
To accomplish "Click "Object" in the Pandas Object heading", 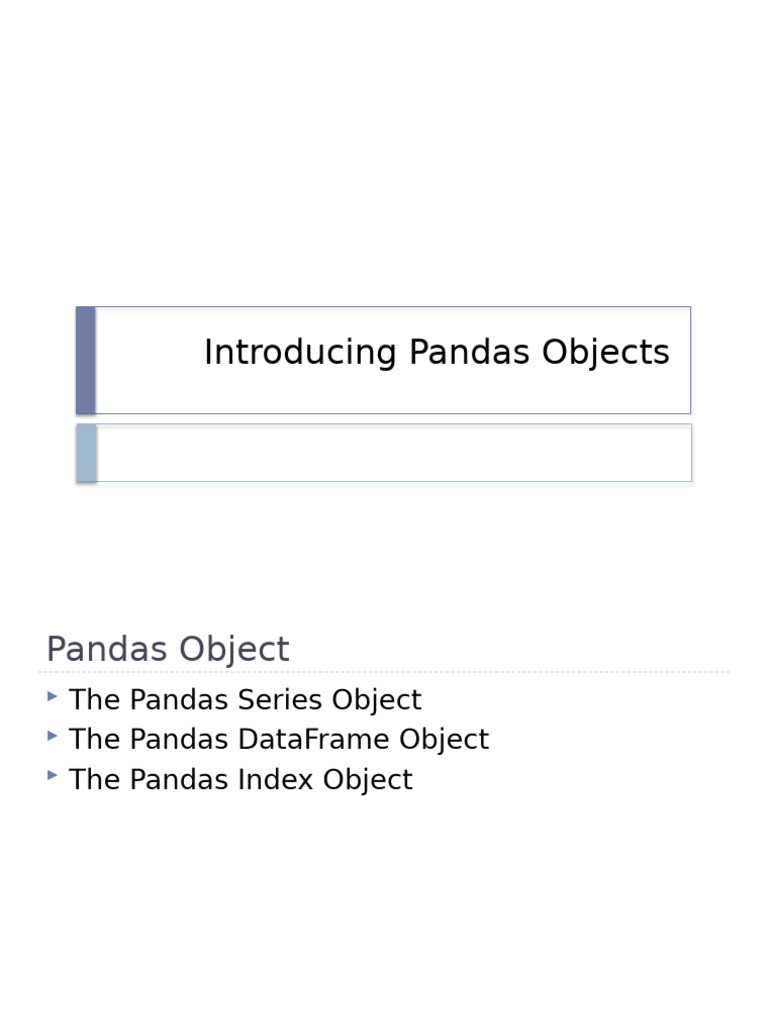I will (x=234, y=650).
